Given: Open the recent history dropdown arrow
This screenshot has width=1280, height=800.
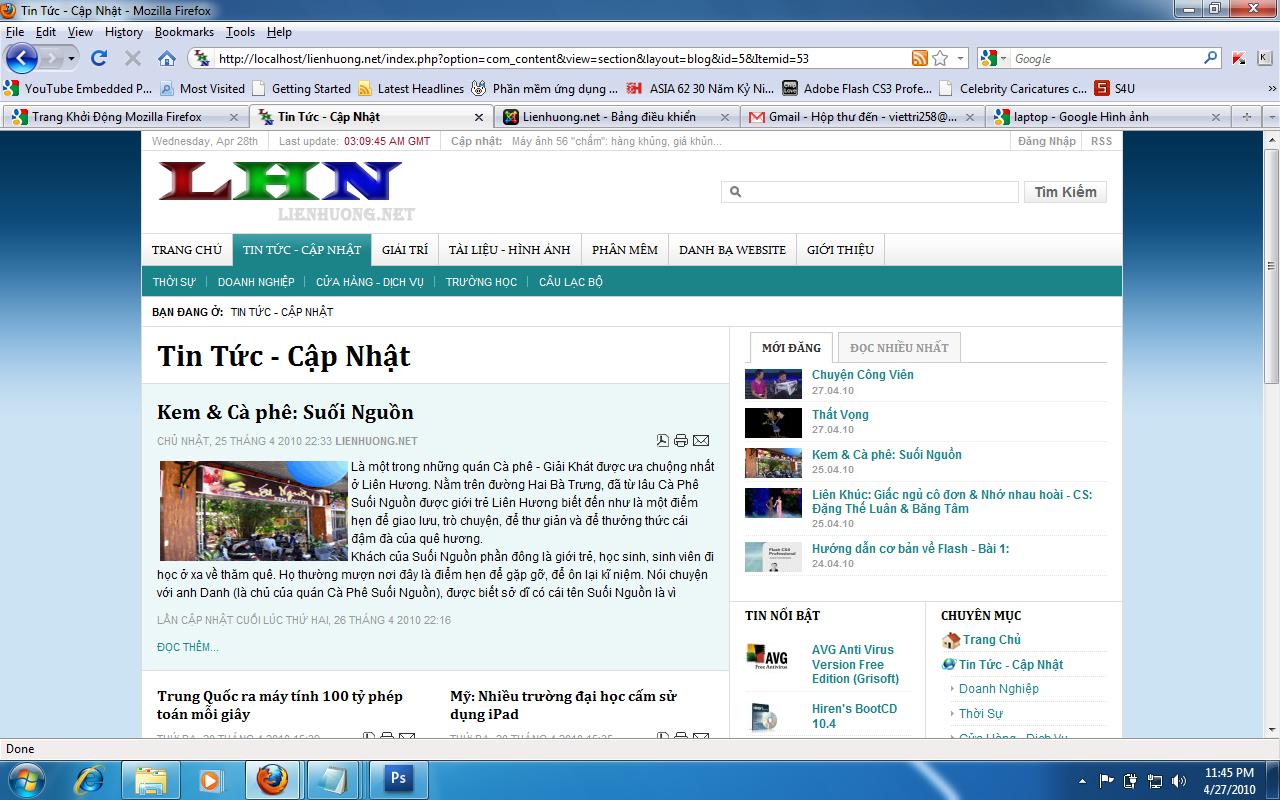Looking at the screenshot, I should [x=71, y=59].
